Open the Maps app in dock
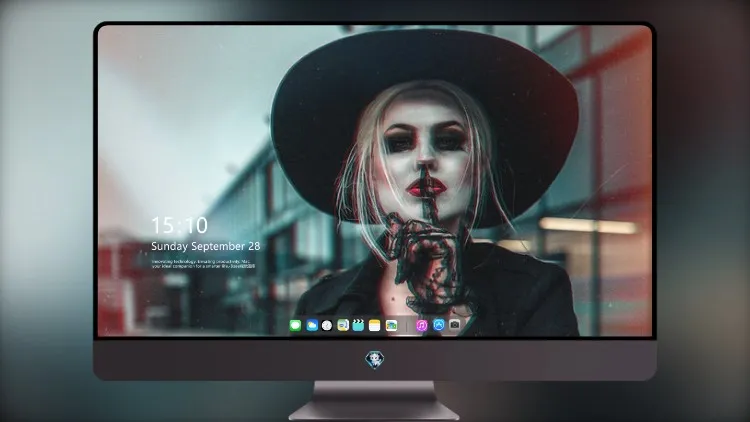The height and width of the screenshot is (422, 750). [343, 325]
